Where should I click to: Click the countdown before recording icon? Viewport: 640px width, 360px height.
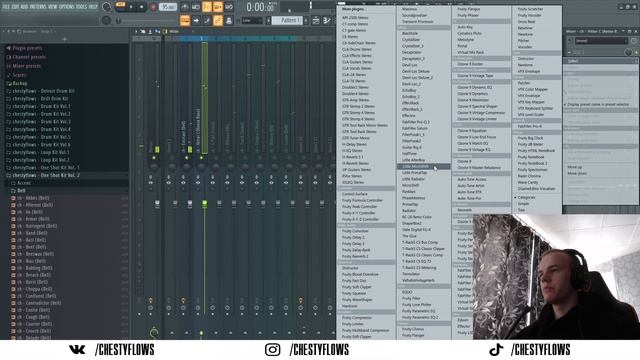(x=207, y=7)
